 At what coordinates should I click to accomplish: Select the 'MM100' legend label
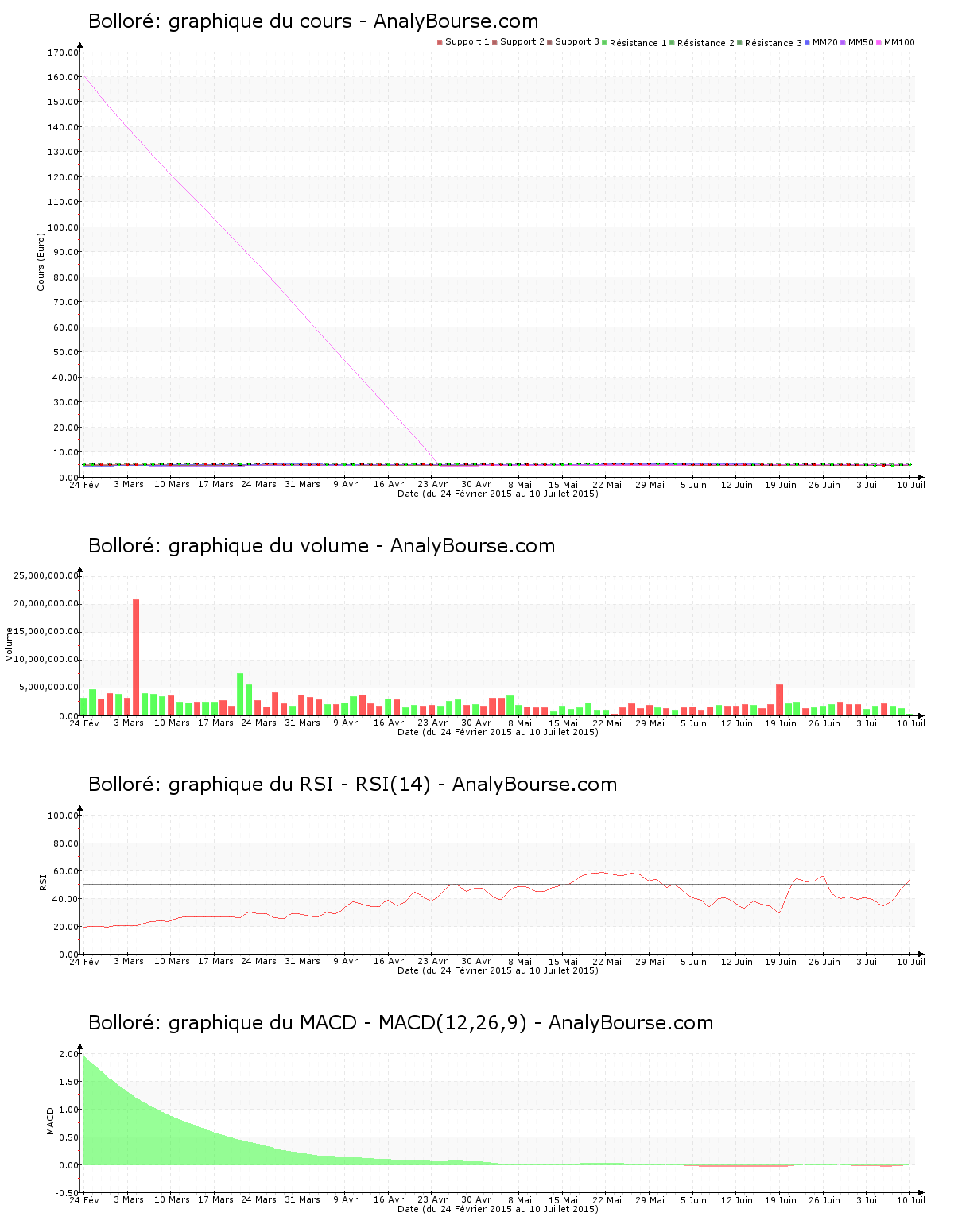pos(899,42)
